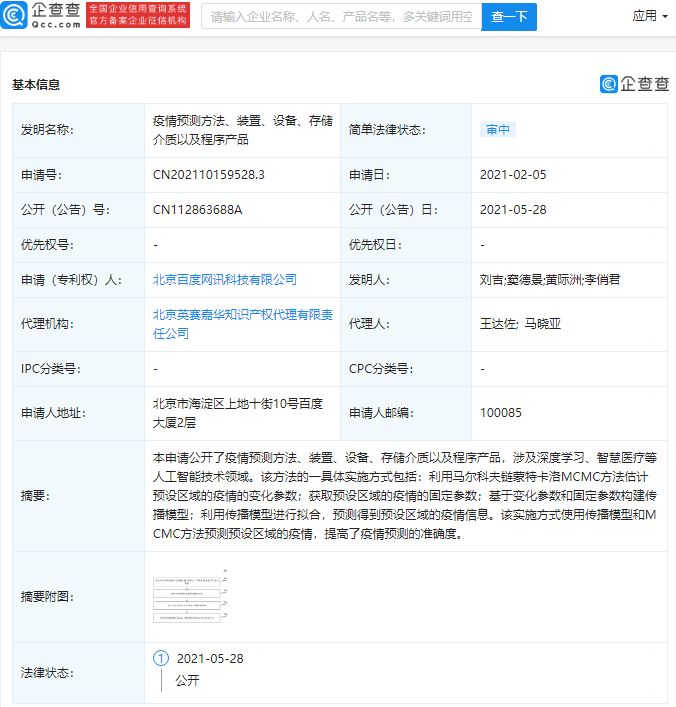Image resolution: width=676 pixels, height=707 pixels.
Task: Click the 优先权号 label cell
Action: click(x=78, y=245)
